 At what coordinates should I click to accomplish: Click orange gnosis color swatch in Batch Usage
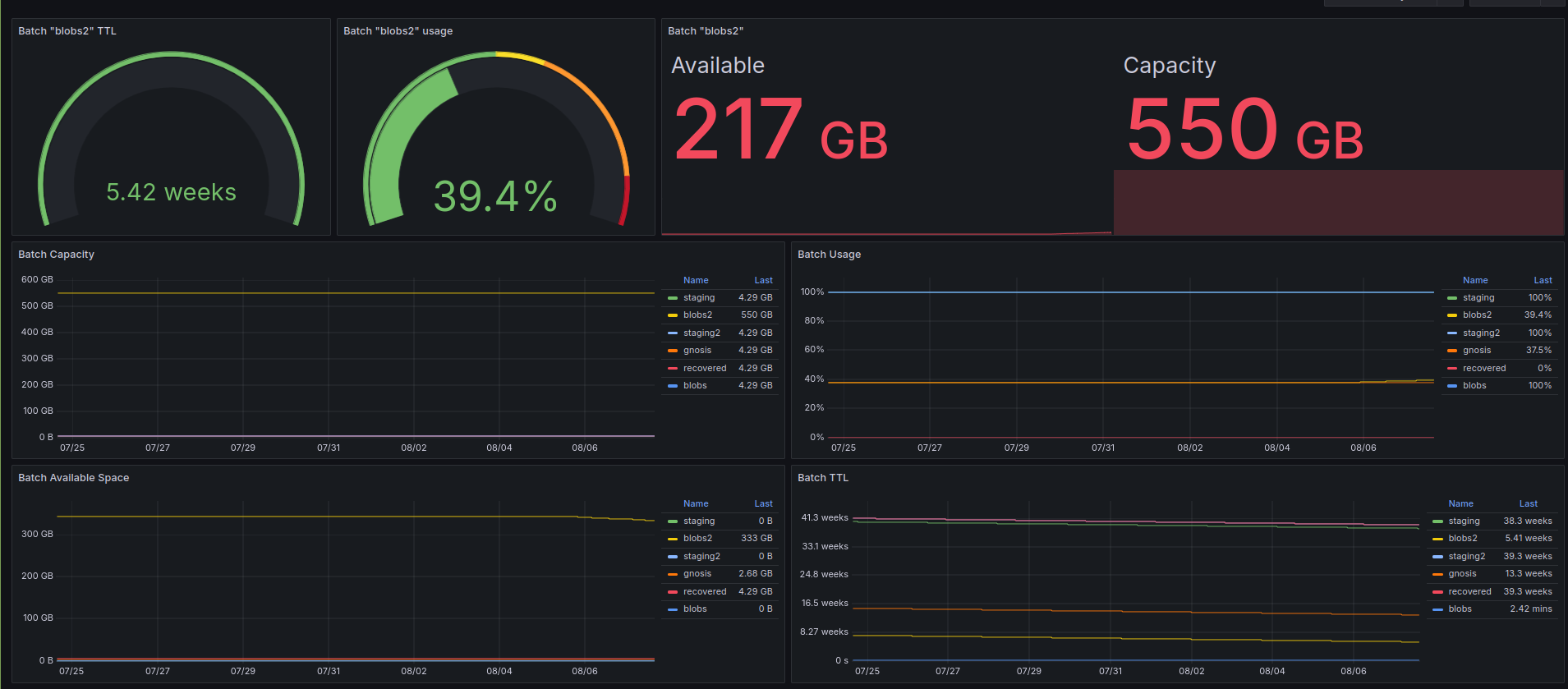point(1452,351)
